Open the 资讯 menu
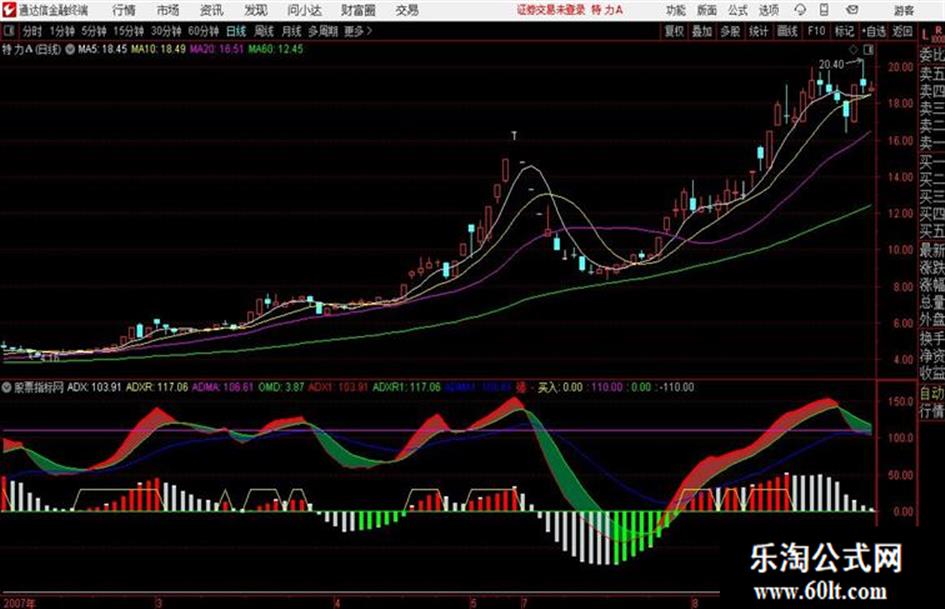 coord(211,10)
